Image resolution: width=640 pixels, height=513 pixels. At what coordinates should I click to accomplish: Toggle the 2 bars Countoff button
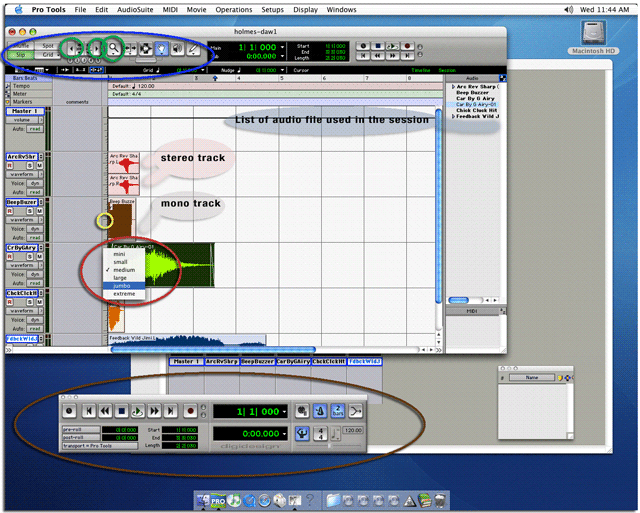pos(338,411)
